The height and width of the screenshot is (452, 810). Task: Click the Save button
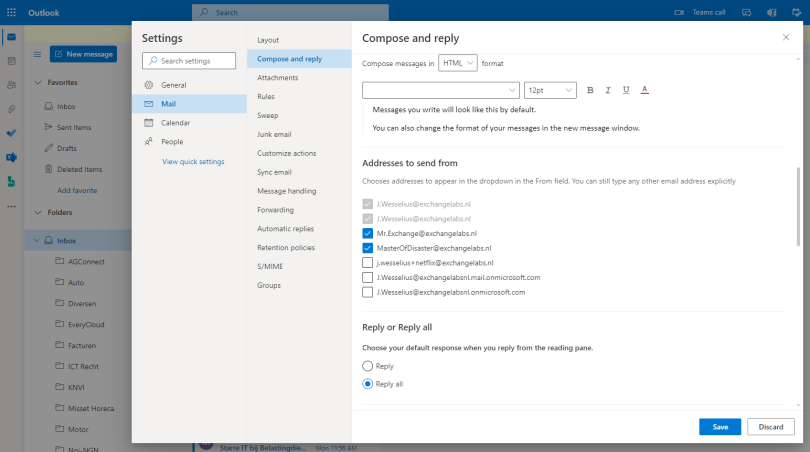tap(720, 426)
